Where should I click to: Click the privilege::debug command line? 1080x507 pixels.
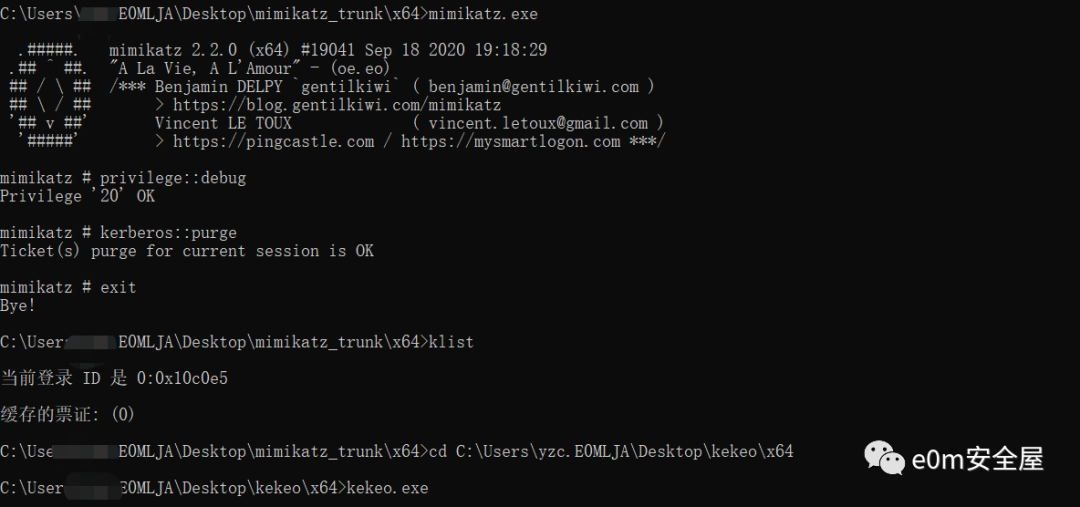pos(123,178)
